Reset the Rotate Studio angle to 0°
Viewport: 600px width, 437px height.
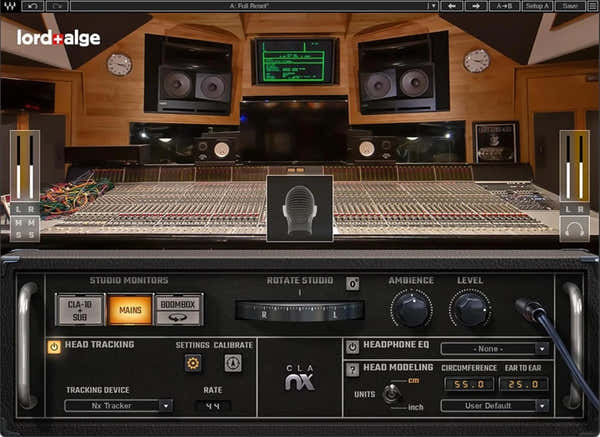[352, 284]
